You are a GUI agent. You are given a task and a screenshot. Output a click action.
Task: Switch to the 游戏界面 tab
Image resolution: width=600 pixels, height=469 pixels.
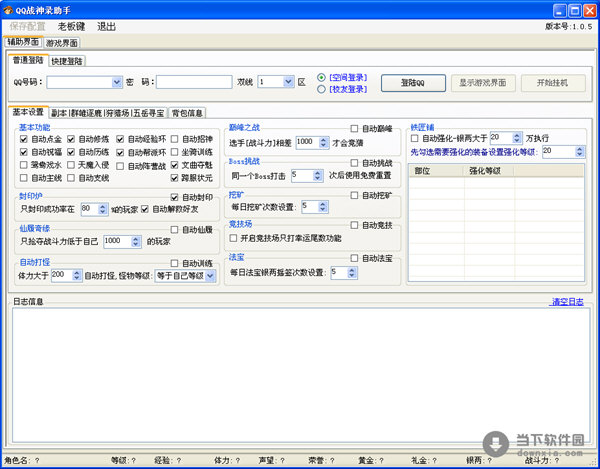(x=62, y=43)
